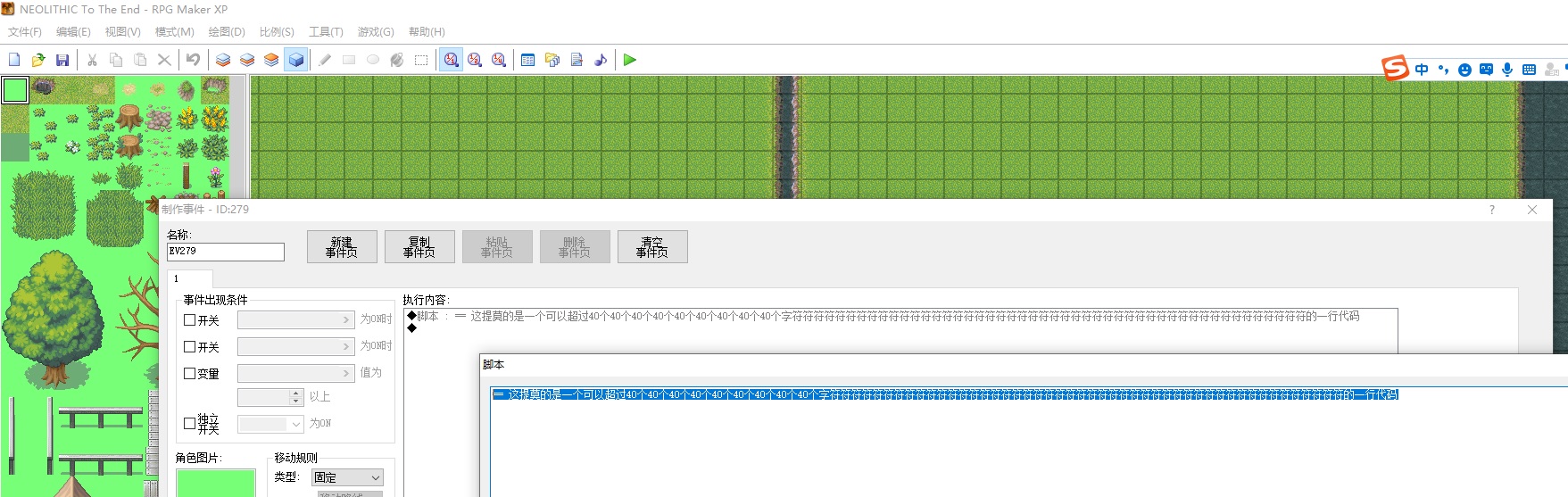This screenshot has width=1568, height=497.
Task: Open the Script Editor icon
Action: click(x=577, y=60)
